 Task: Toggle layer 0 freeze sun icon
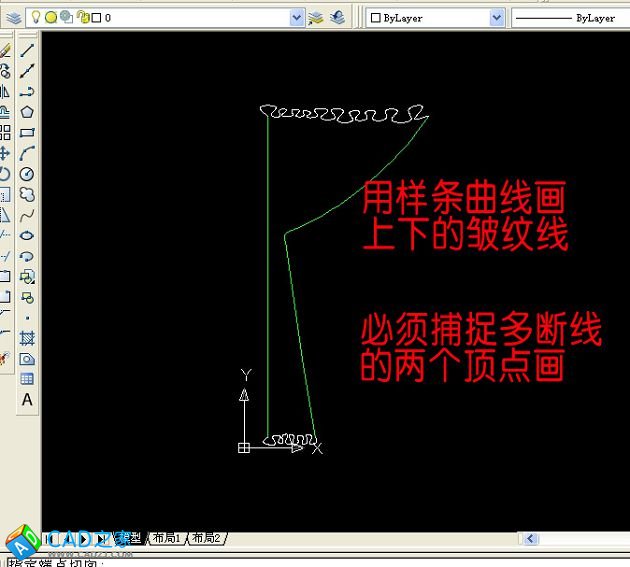50,17
